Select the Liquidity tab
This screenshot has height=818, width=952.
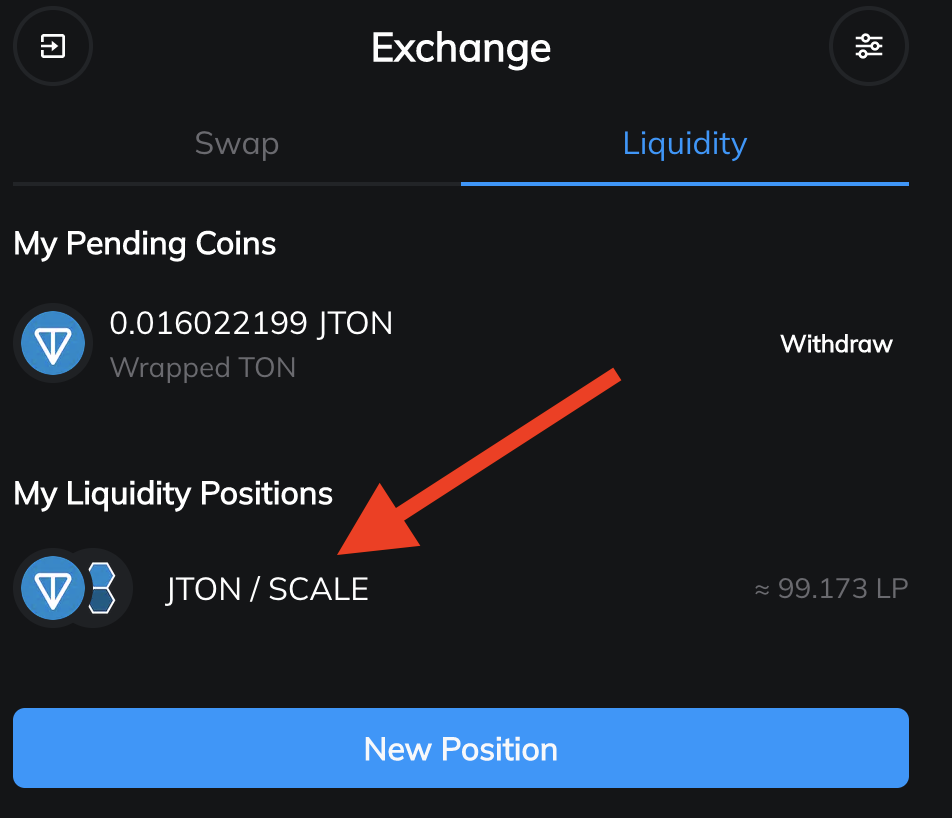coord(684,143)
